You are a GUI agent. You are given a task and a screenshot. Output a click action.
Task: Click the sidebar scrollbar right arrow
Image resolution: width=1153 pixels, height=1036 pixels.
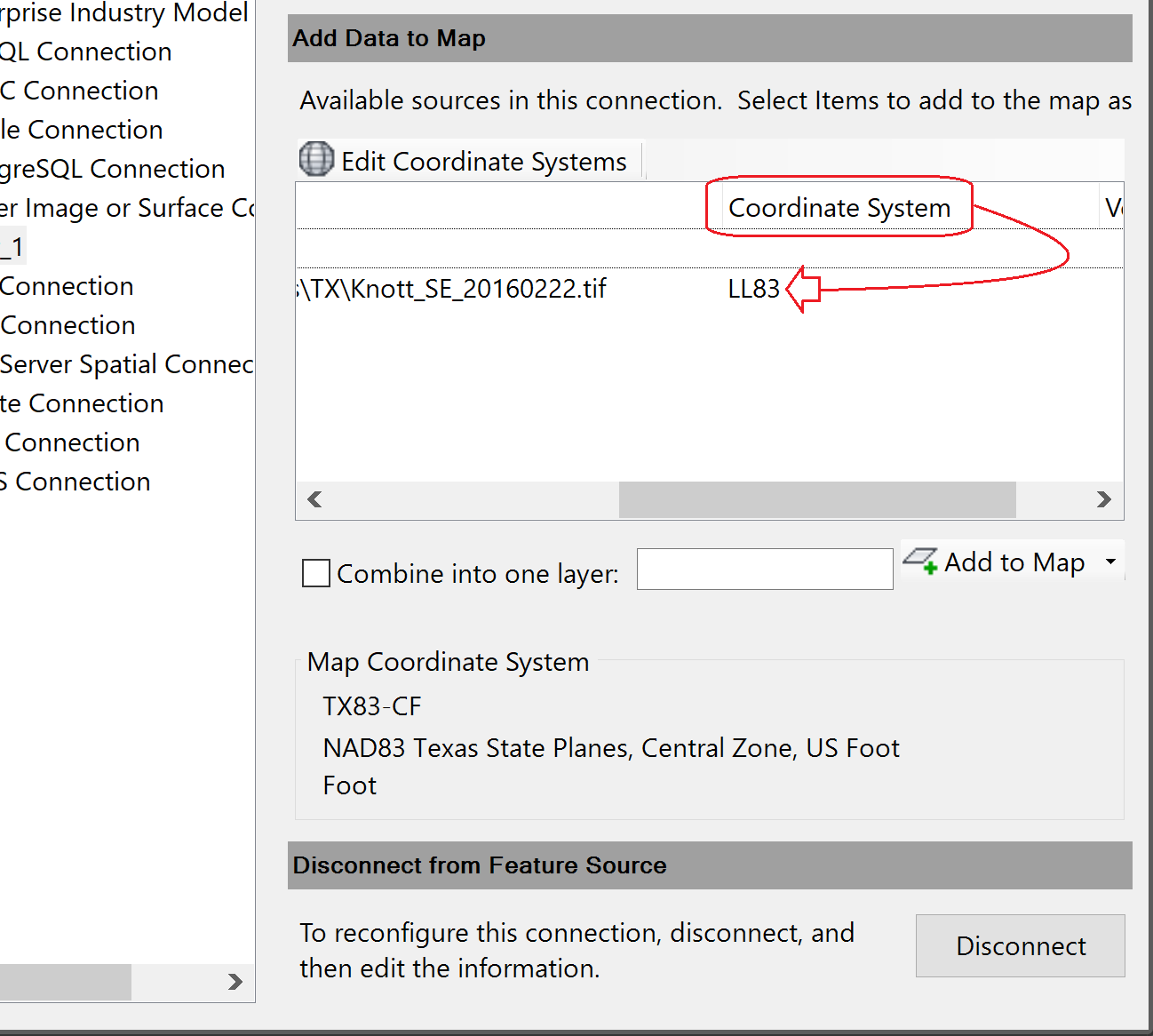(x=235, y=983)
